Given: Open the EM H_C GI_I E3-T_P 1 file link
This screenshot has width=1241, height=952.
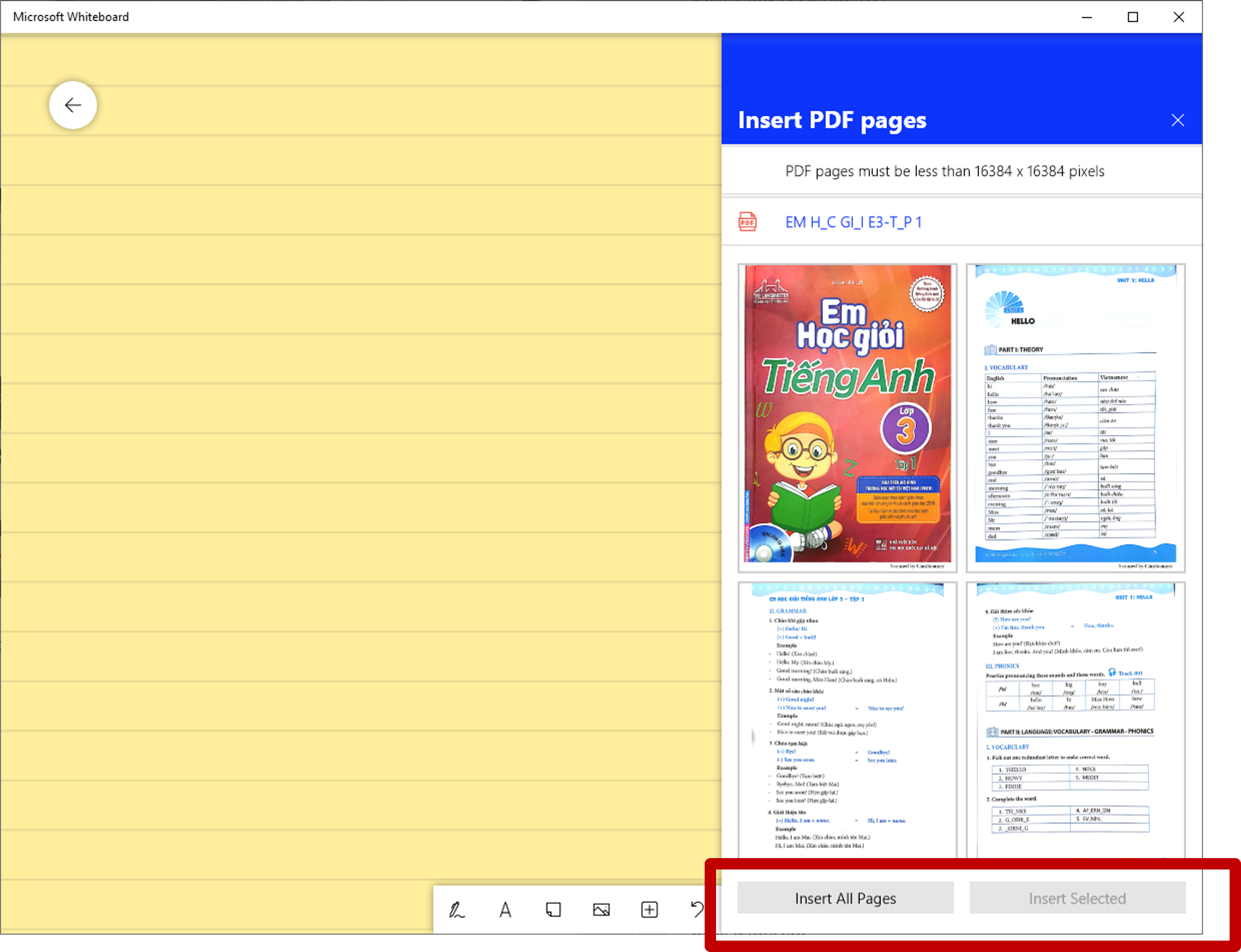Looking at the screenshot, I should [853, 222].
